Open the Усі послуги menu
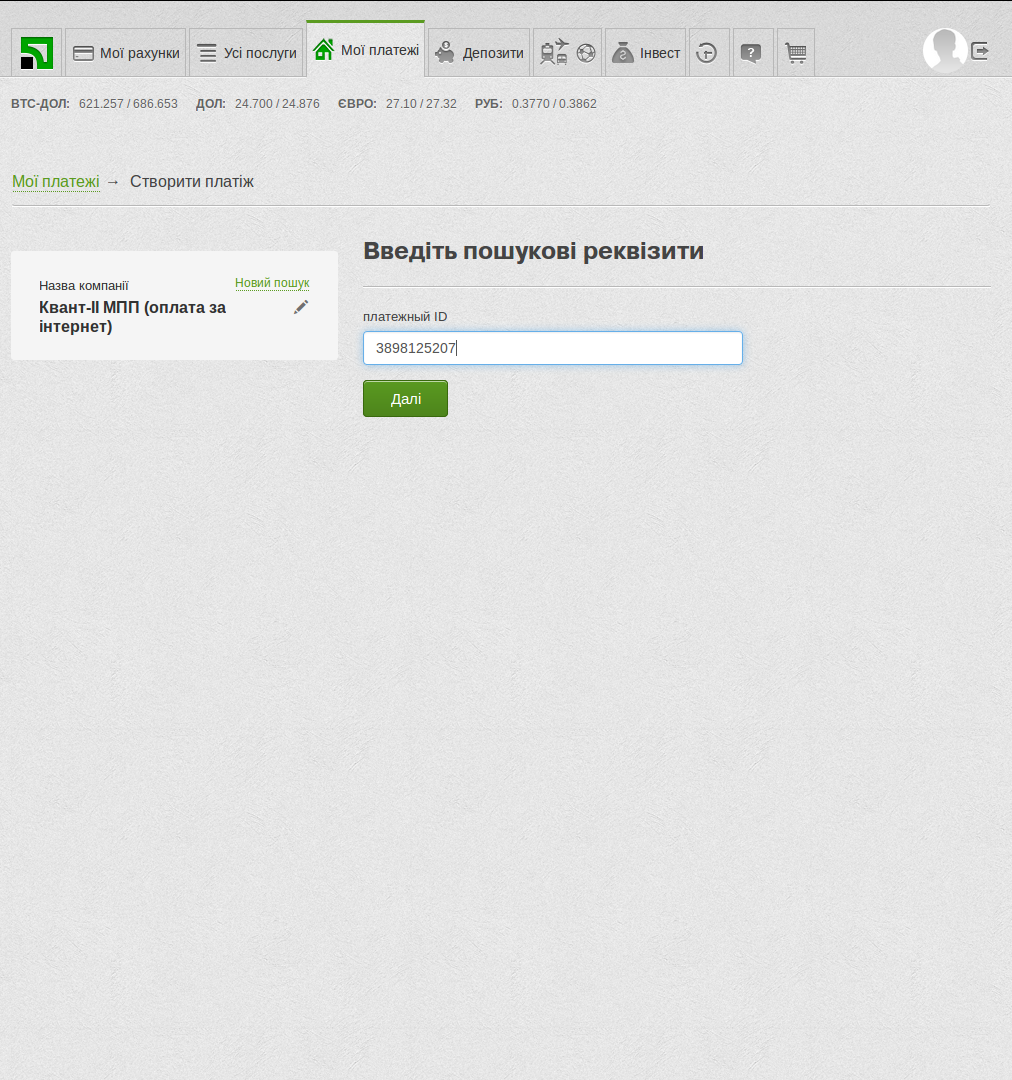This screenshot has height=1080, width=1012. tap(246, 53)
